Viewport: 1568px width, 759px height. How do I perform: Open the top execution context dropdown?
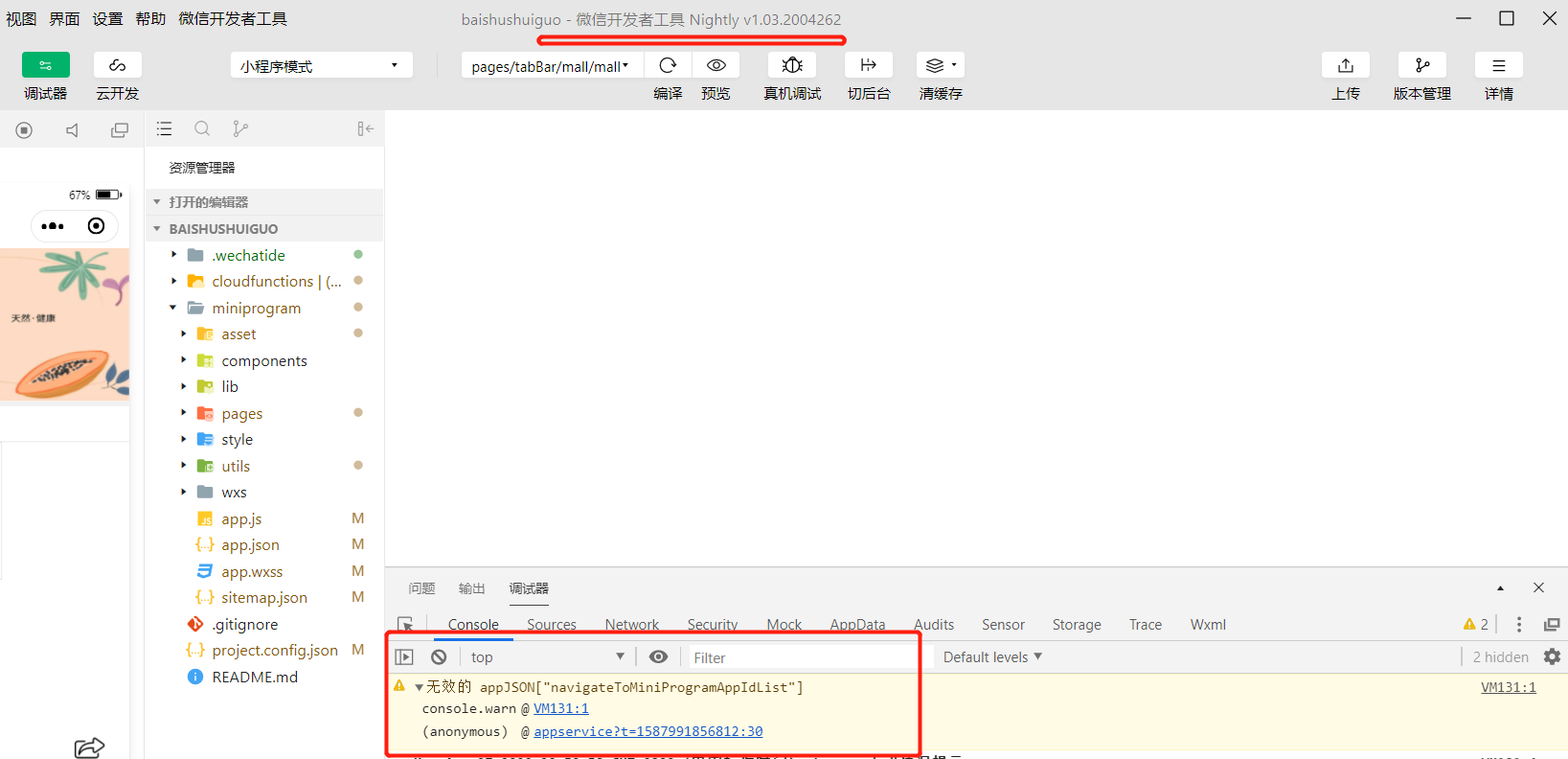tap(548, 657)
